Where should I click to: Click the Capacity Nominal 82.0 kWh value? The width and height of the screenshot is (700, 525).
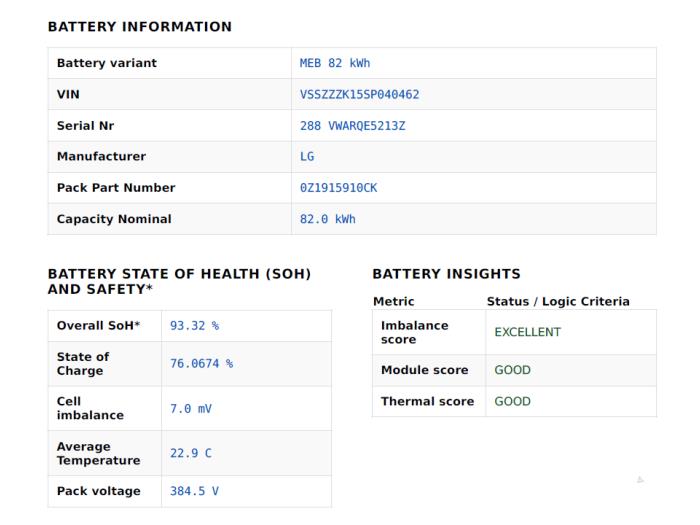click(328, 219)
